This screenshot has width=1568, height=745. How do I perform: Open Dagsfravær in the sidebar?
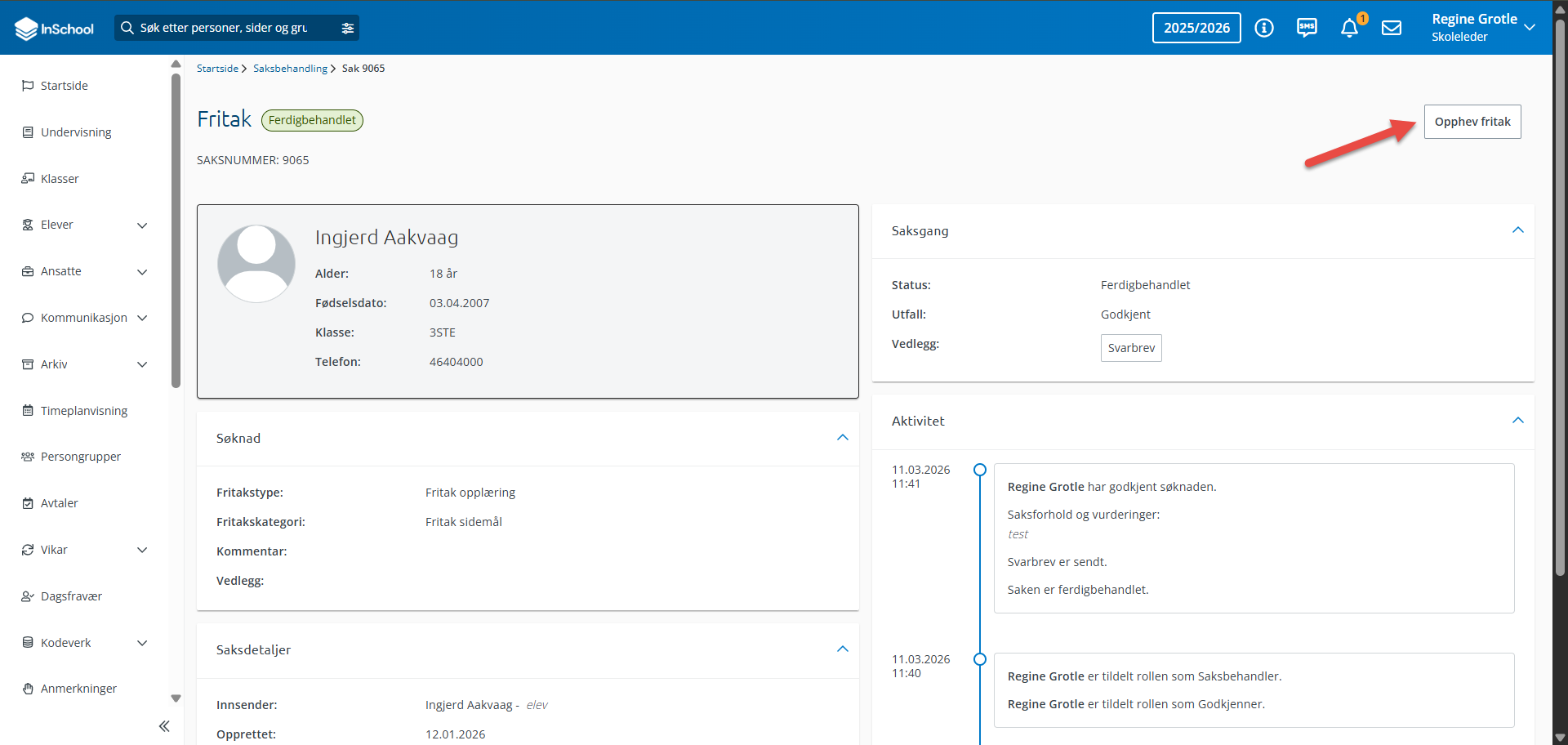click(71, 596)
